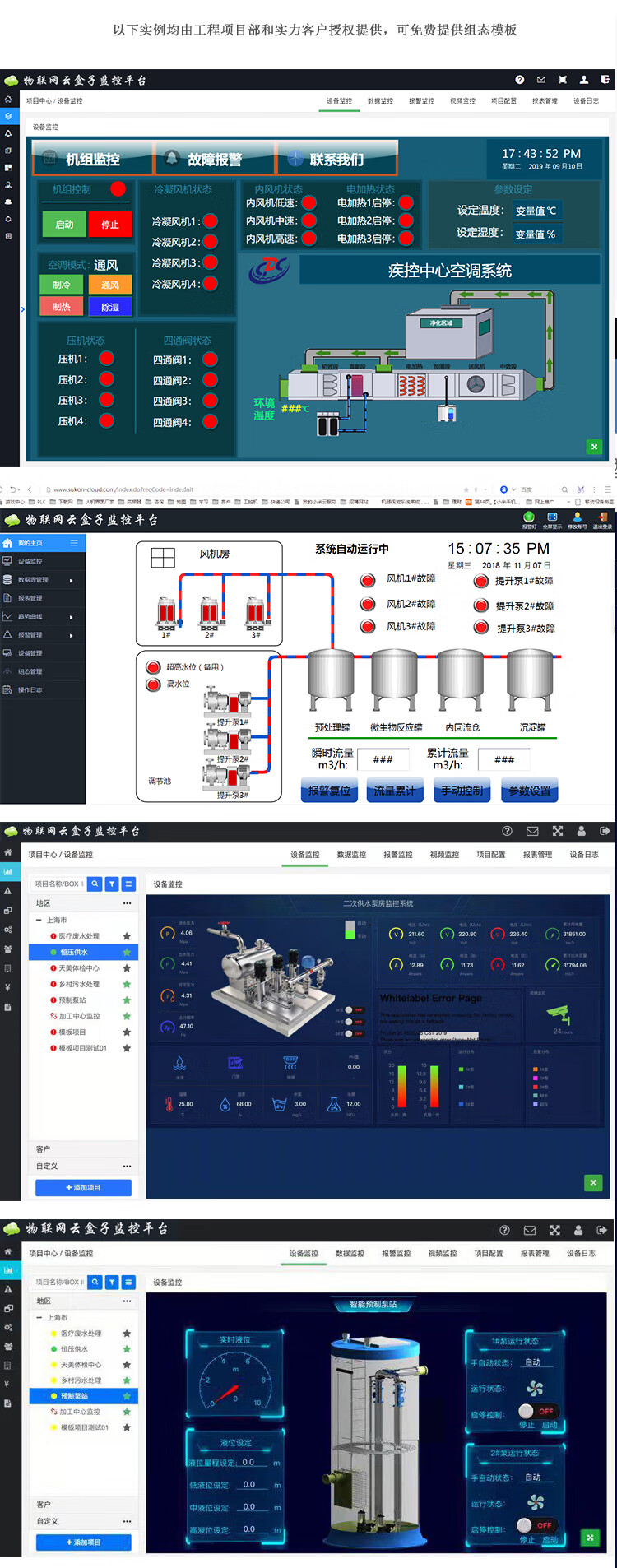
Task: Toggle the 2#泵 start-stop OFF switch
Action: (x=535, y=1525)
